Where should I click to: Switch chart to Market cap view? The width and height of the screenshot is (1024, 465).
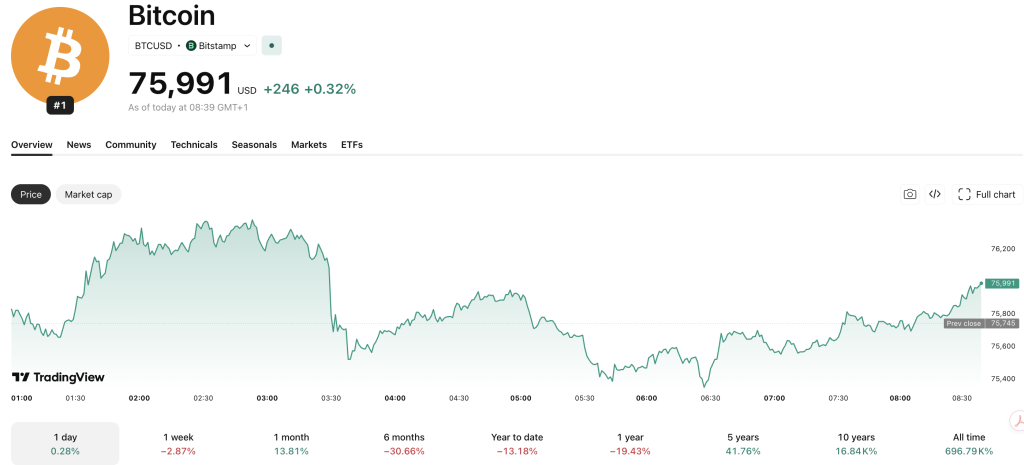88,194
